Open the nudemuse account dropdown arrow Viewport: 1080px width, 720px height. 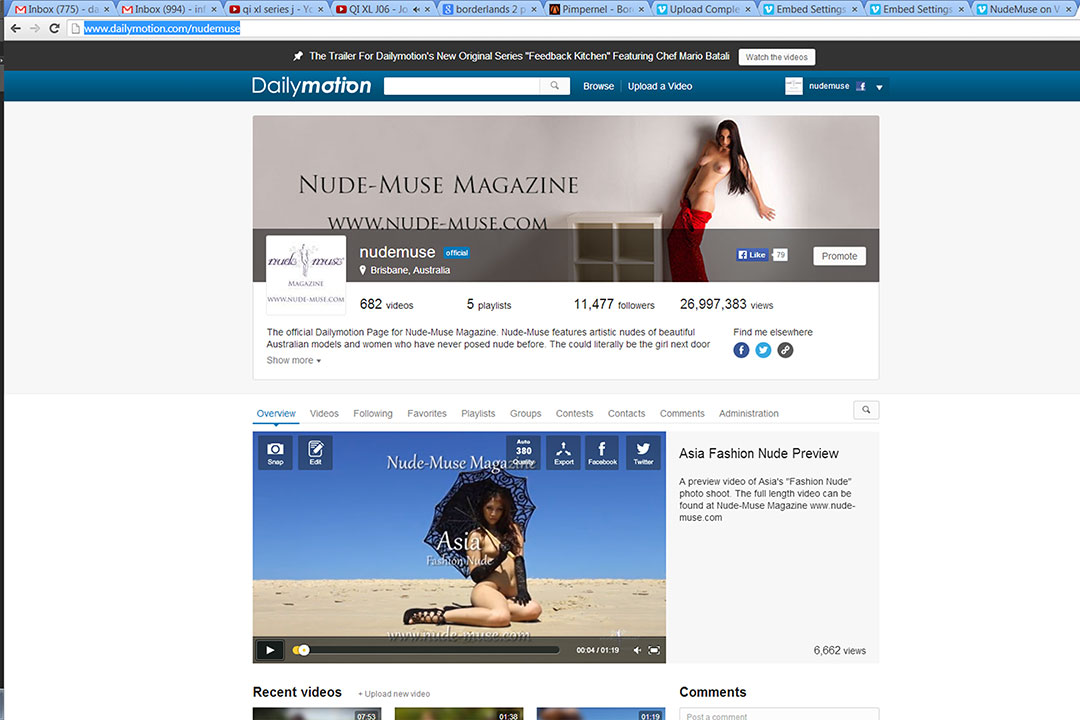(x=879, y=87)
